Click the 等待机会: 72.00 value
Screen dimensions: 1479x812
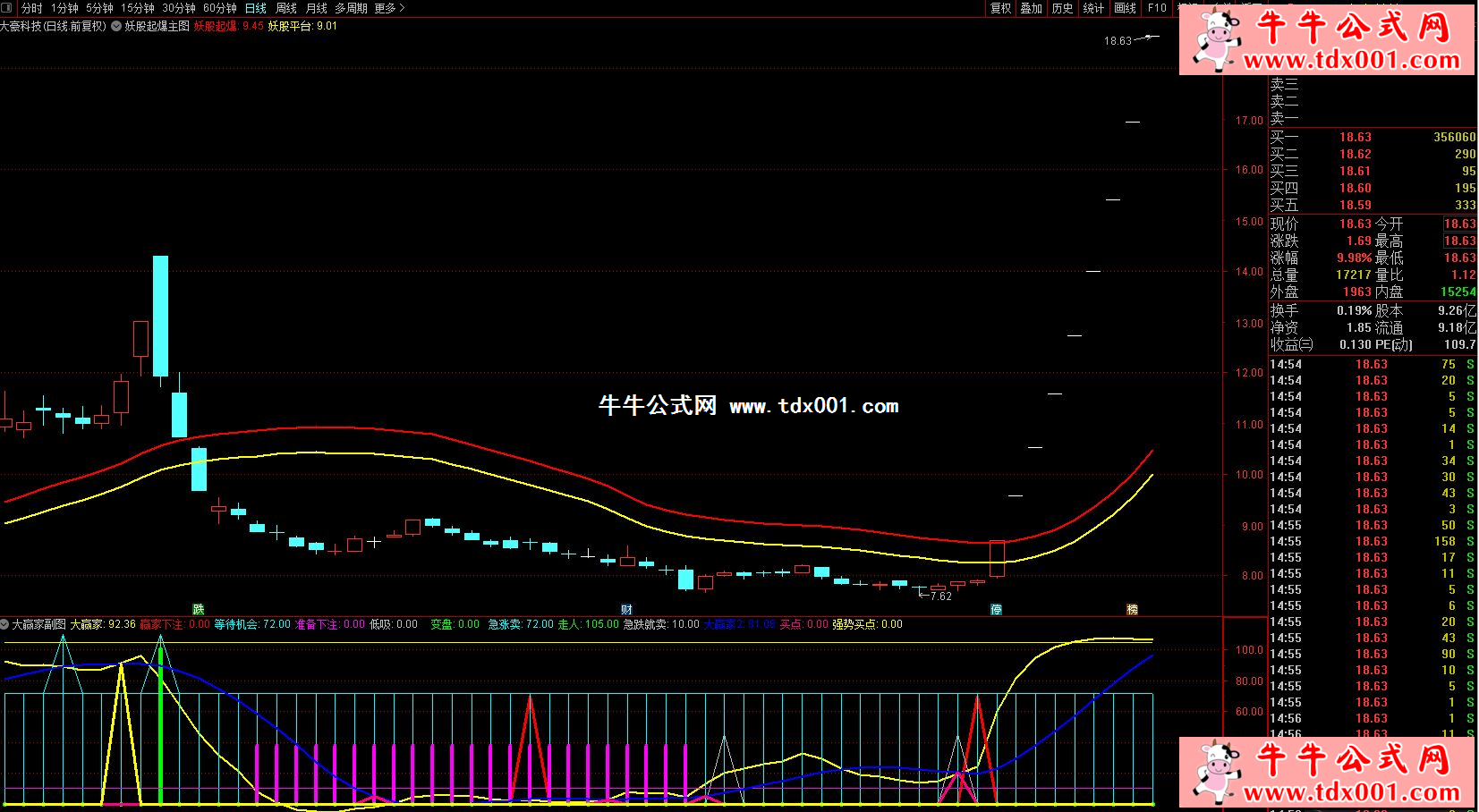click(252, 624)
